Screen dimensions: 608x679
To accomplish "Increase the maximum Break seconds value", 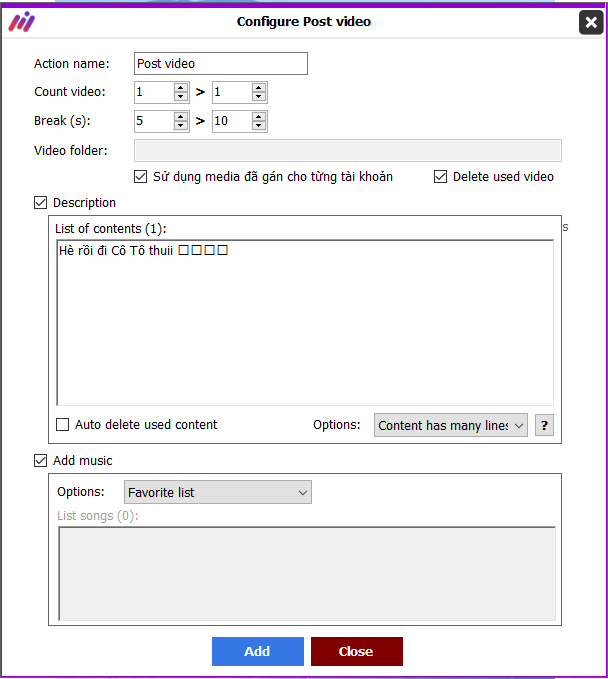I will (259, 116).
